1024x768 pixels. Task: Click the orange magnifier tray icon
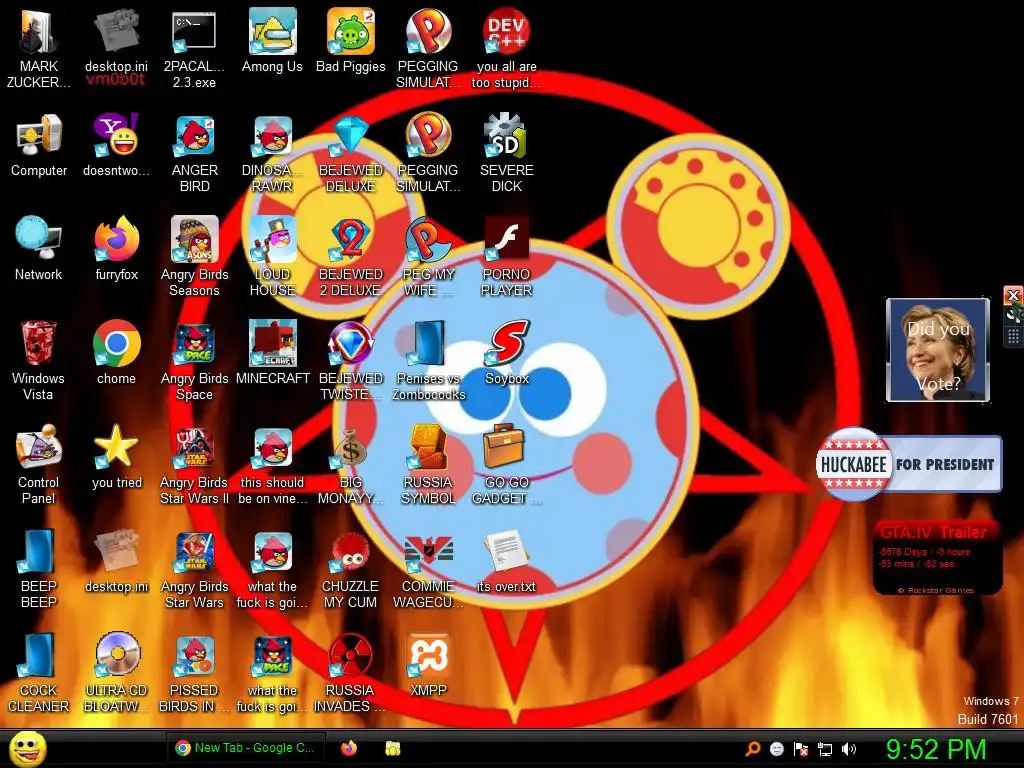tap(753, 749)
